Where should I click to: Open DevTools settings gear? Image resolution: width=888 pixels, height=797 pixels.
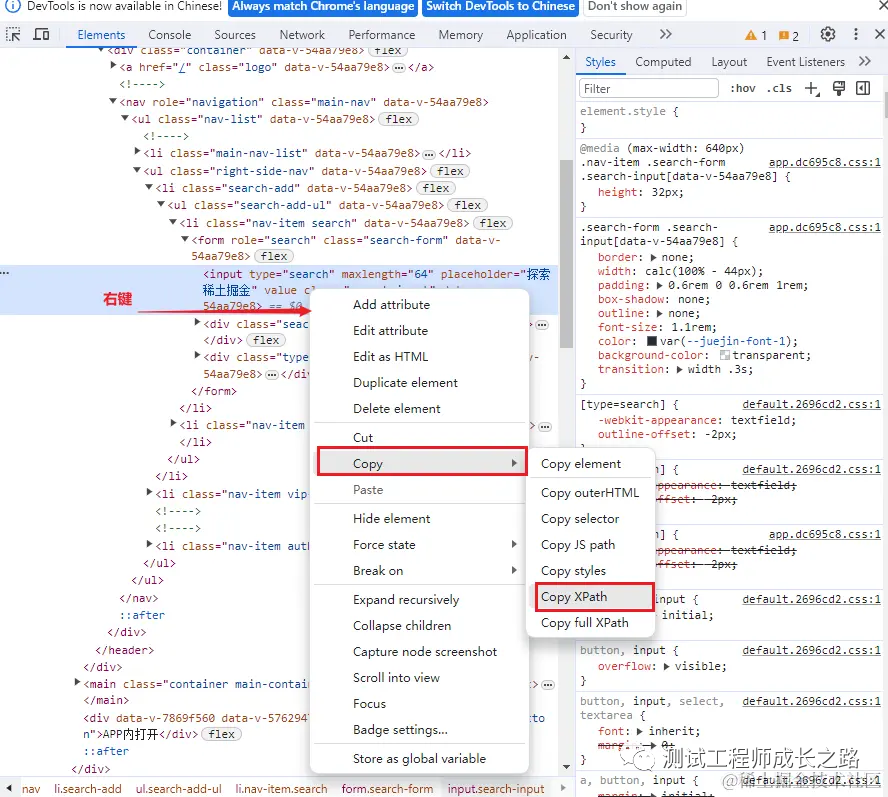(x=828, y=34)
